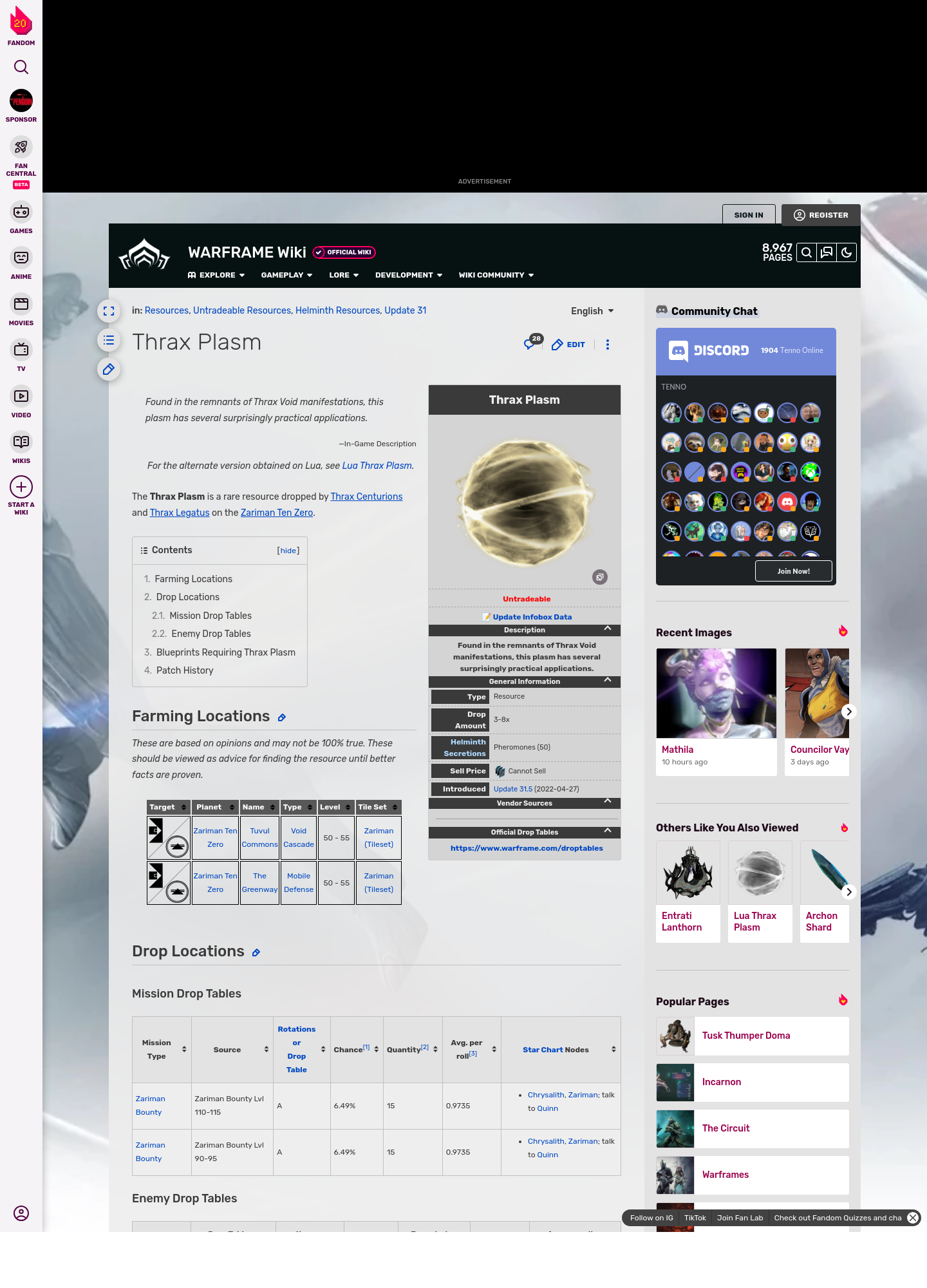
Task: Open the wiki Discussions icon in header
Action: [x=827, y=252]
